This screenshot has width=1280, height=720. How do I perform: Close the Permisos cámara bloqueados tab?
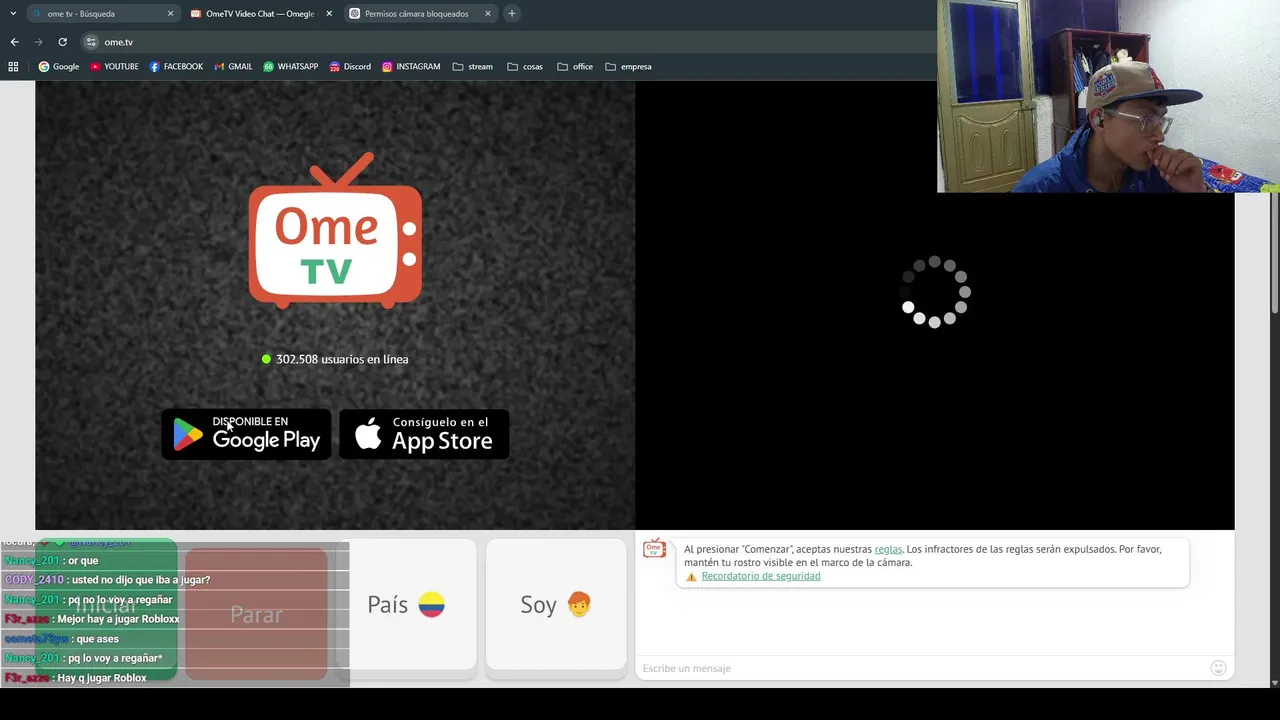coord(488,14)
